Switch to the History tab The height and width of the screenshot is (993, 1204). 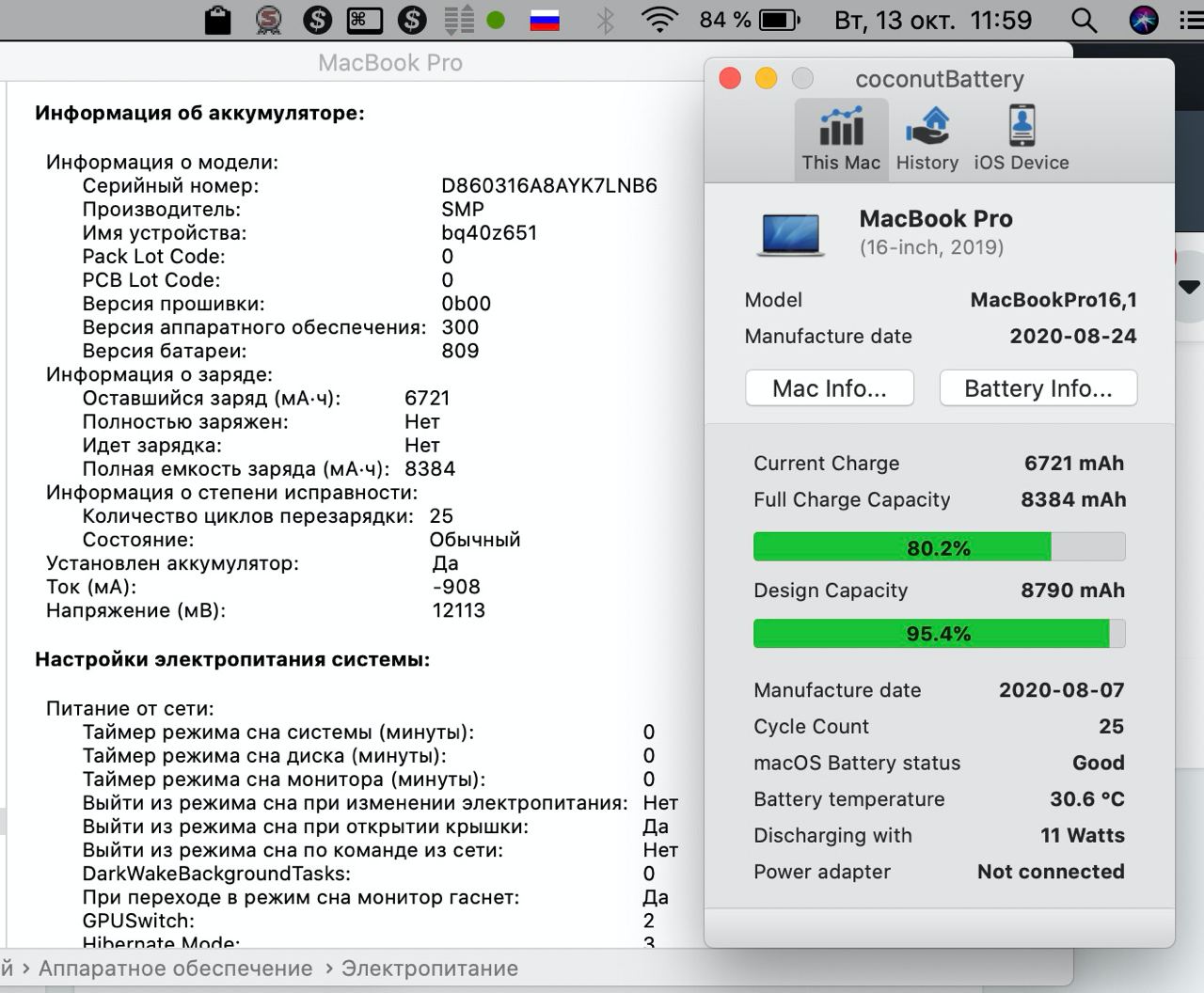coord(927,138)
